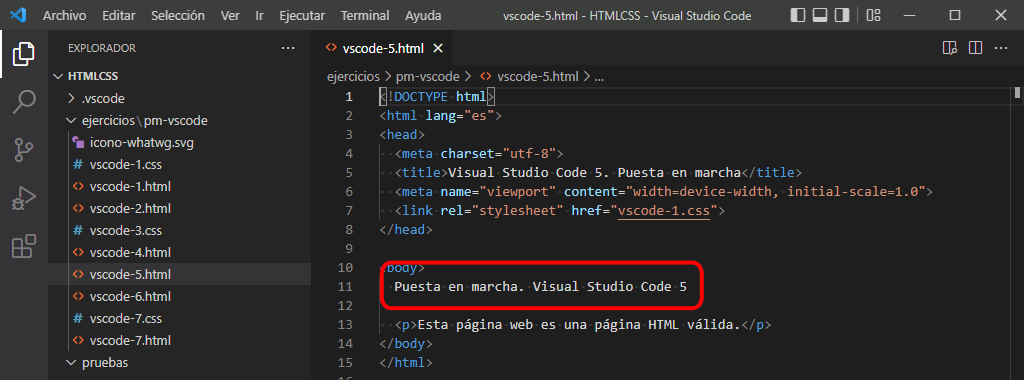Open Explorer views and more actions ellipsis
The image size is (1024, 380).
pyautogui.click(x=288, y=48)
